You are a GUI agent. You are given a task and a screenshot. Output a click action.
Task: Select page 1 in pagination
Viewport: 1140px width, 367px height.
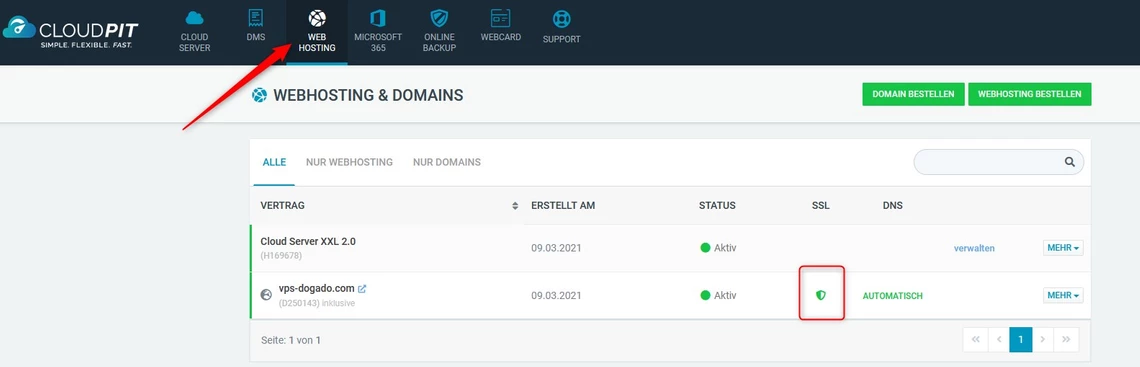[1020, 339]
